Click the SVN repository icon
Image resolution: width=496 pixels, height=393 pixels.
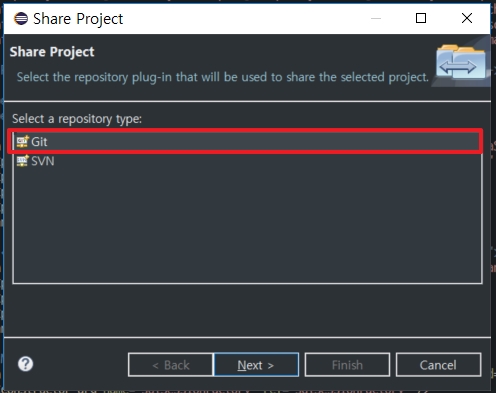[x=23, y=161]
